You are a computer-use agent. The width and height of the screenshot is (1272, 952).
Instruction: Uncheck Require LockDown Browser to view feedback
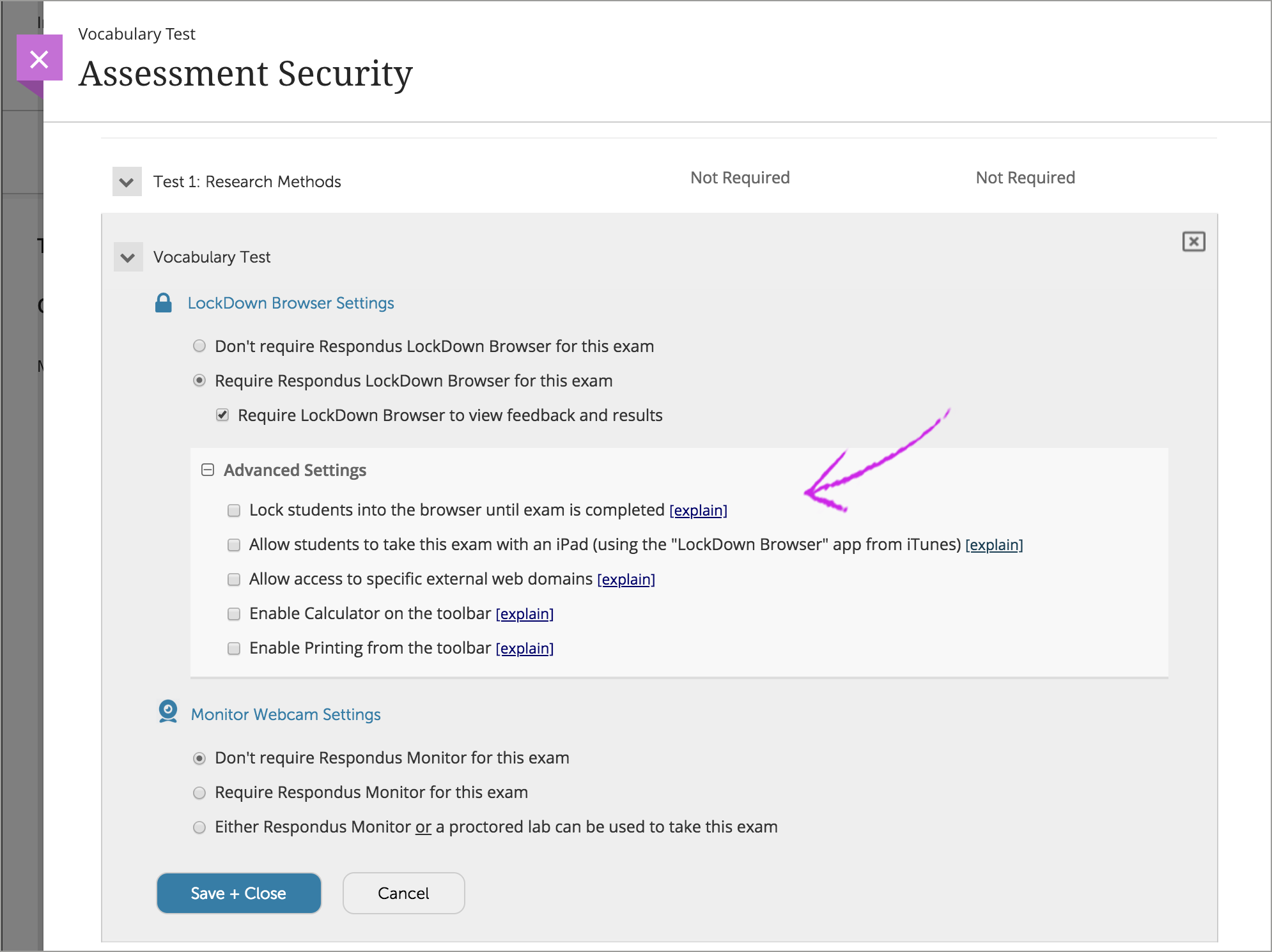tap(222, 415)
